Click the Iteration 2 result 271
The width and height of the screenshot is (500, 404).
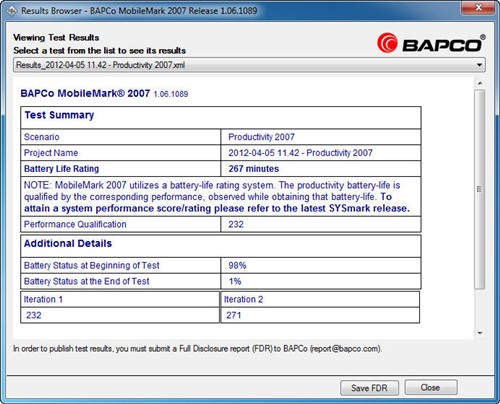[x=234, y=315]
